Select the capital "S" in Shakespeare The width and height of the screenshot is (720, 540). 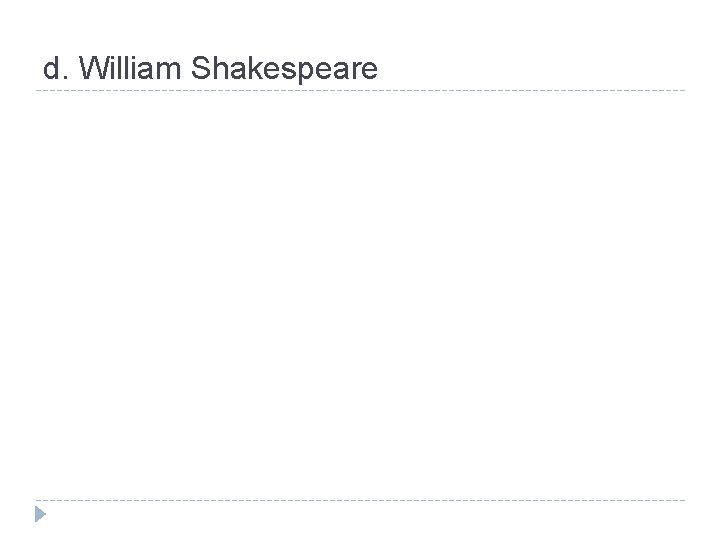pyautogui.click(x=200, y=68)
